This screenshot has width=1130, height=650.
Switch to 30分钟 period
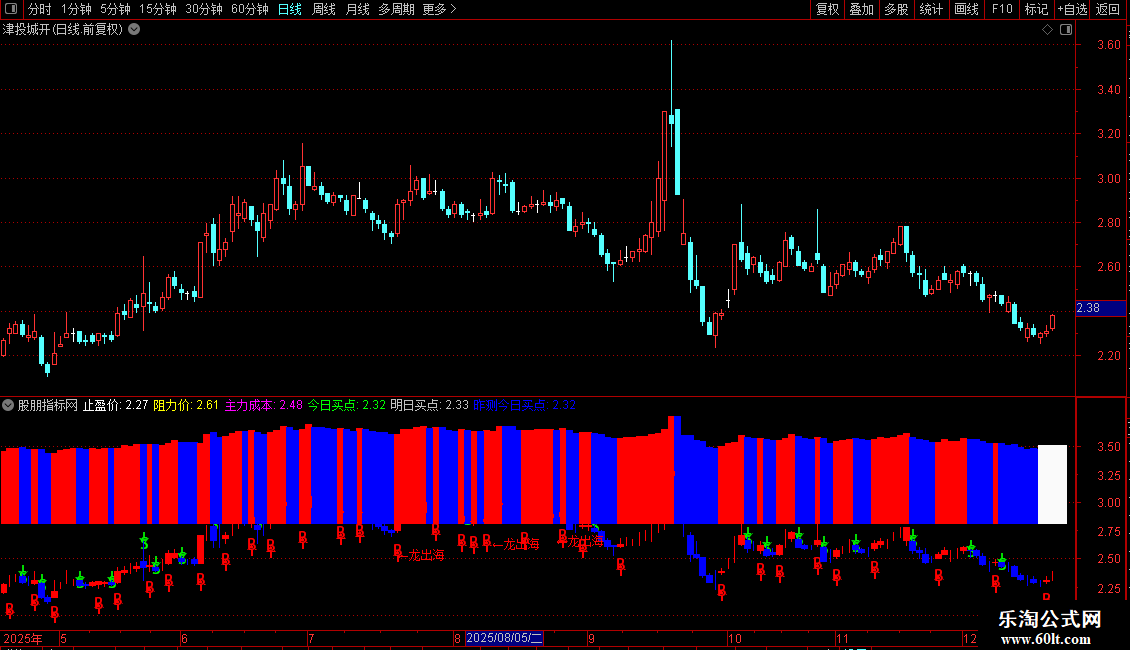point(204,9)
